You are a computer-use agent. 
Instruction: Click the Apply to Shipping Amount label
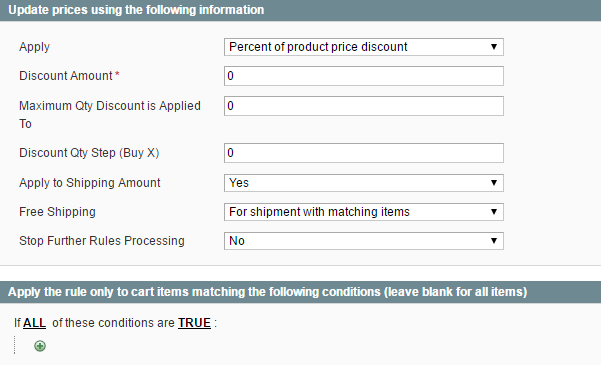[90, 183]
